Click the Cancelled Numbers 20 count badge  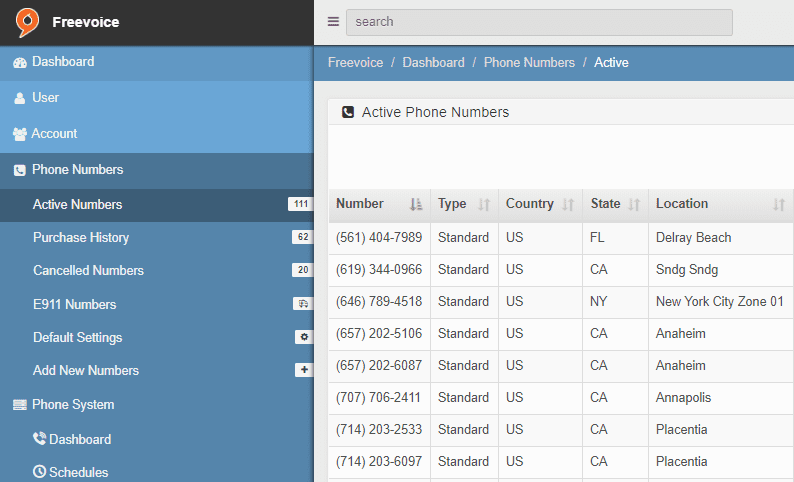(x=303, y=269)
